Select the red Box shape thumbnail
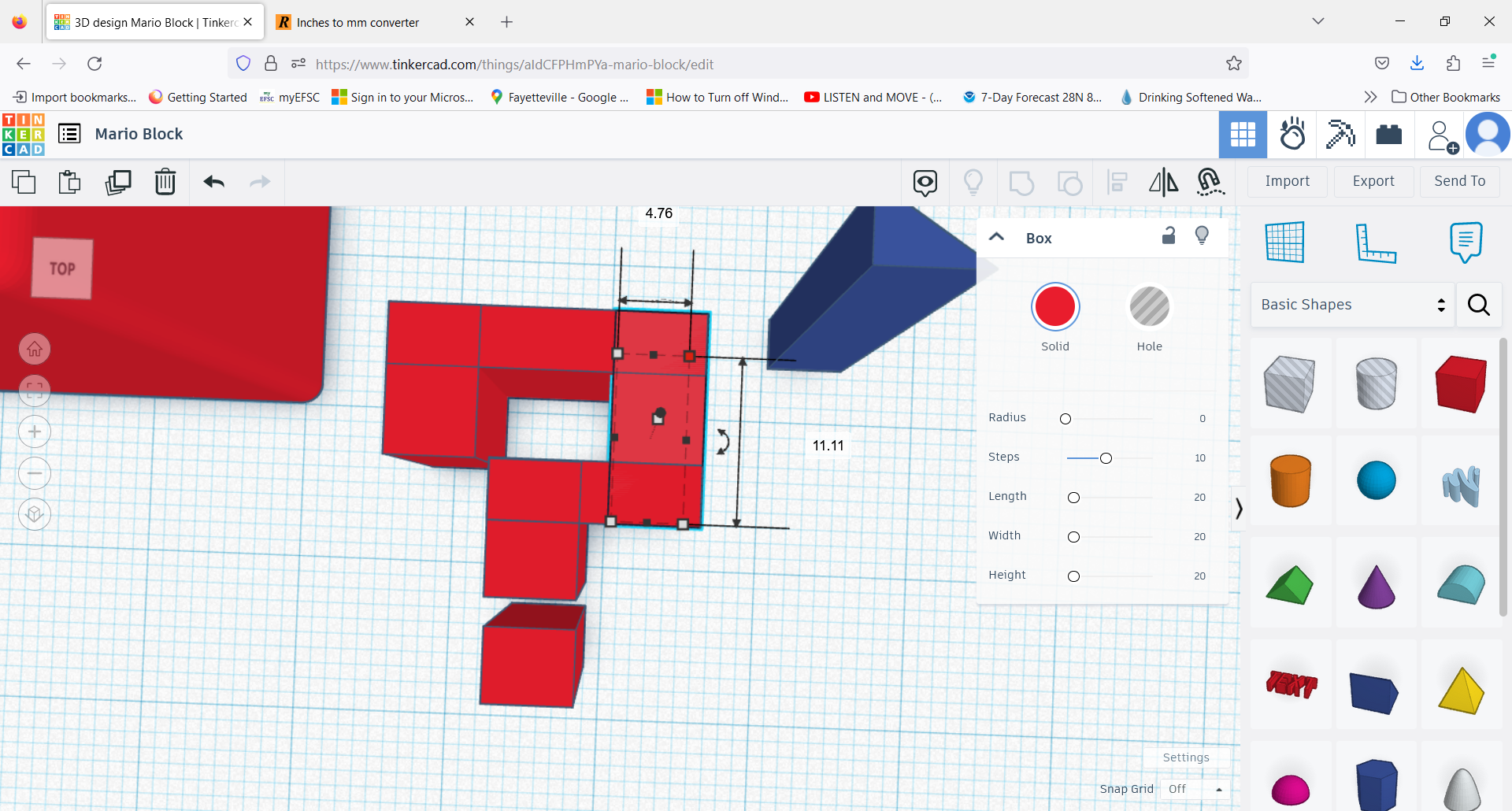This screenshot has width=1512, height=811. click(1460, 383)
